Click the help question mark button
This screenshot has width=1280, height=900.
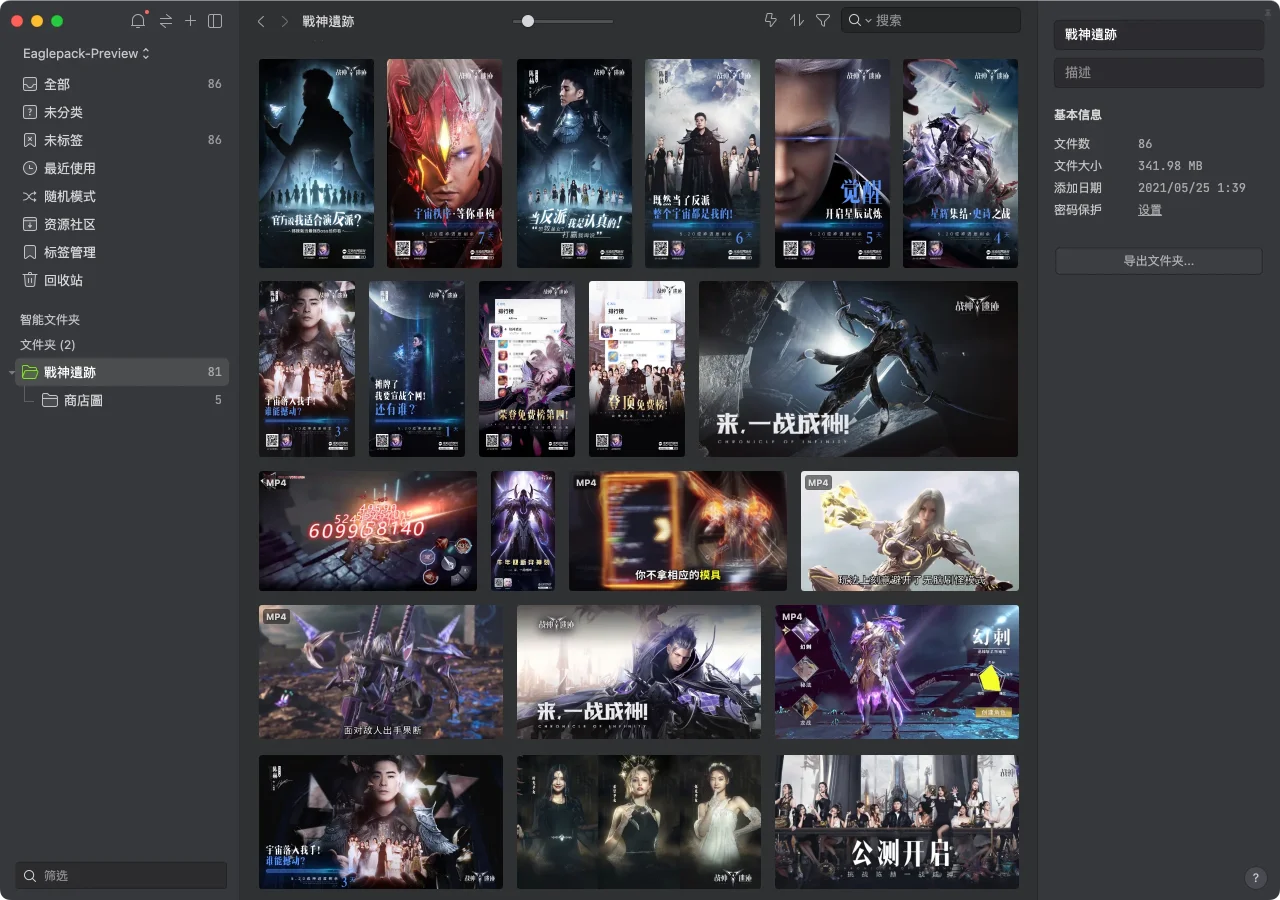click(x=1256, y=878)
